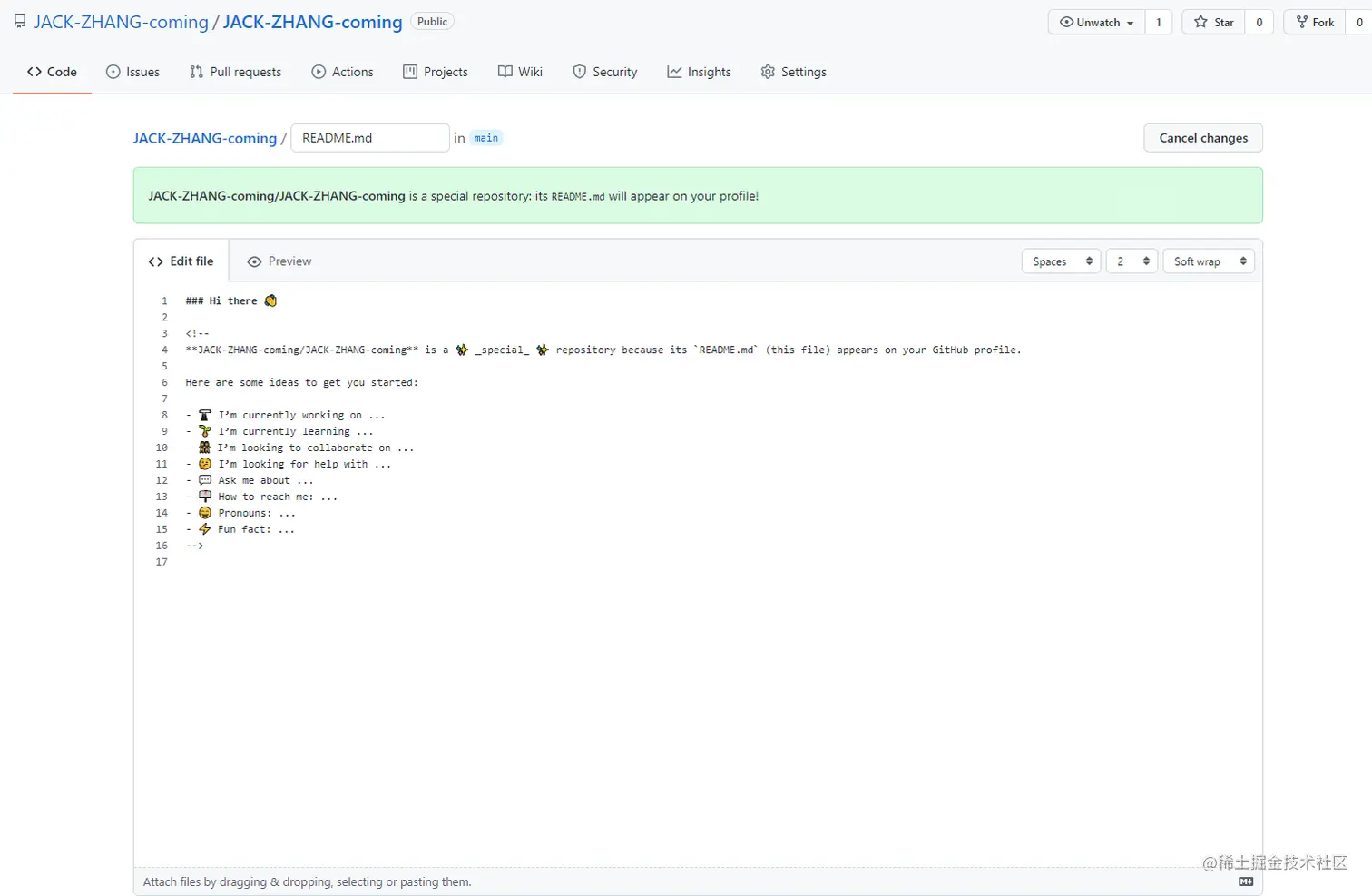This screenshot has height=896, width=1372.
Task: Click the waving hand emoji on line 1
Action: 270,300
